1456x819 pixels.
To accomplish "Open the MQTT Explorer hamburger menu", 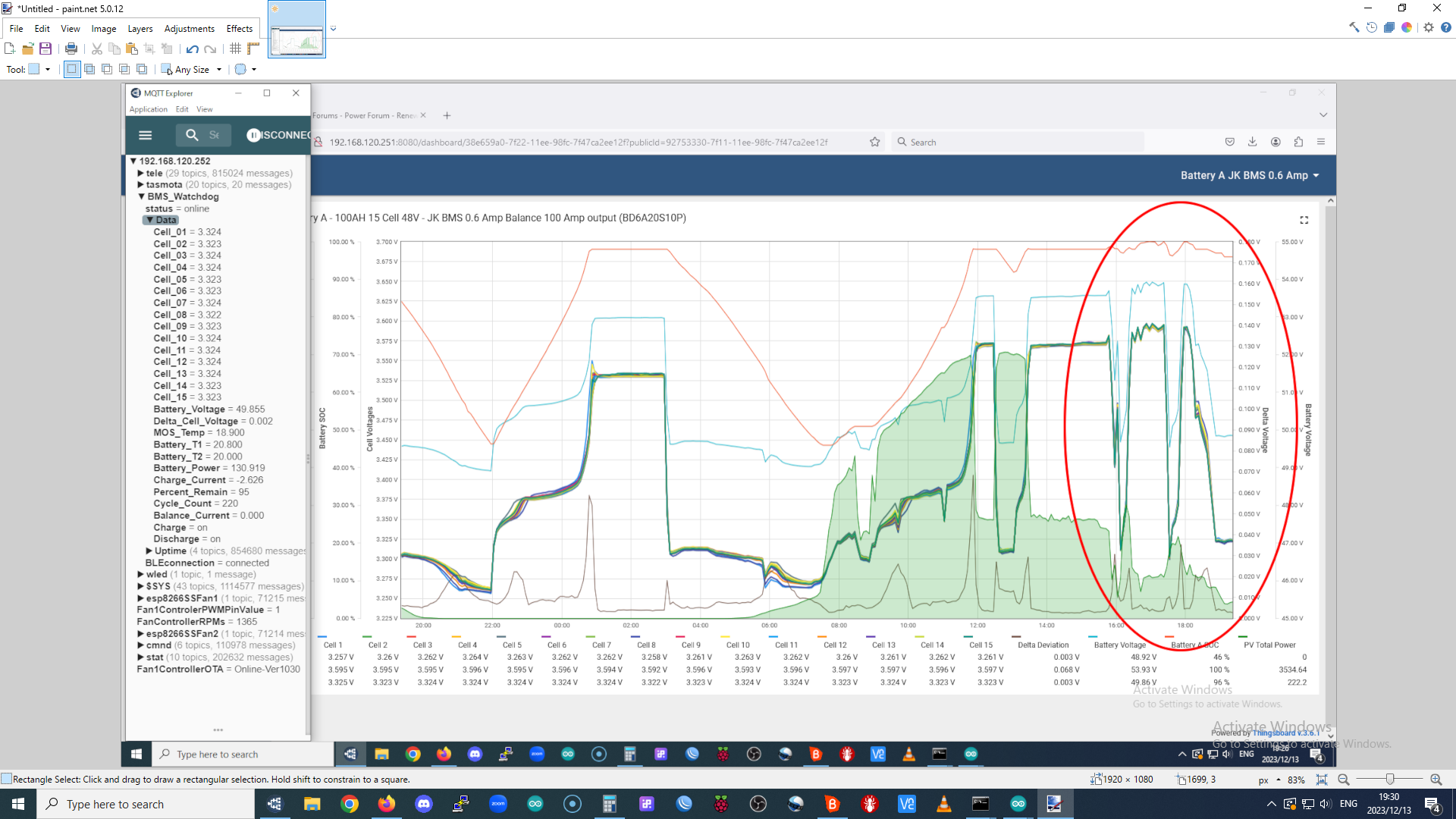I will [x=145, y=135].
